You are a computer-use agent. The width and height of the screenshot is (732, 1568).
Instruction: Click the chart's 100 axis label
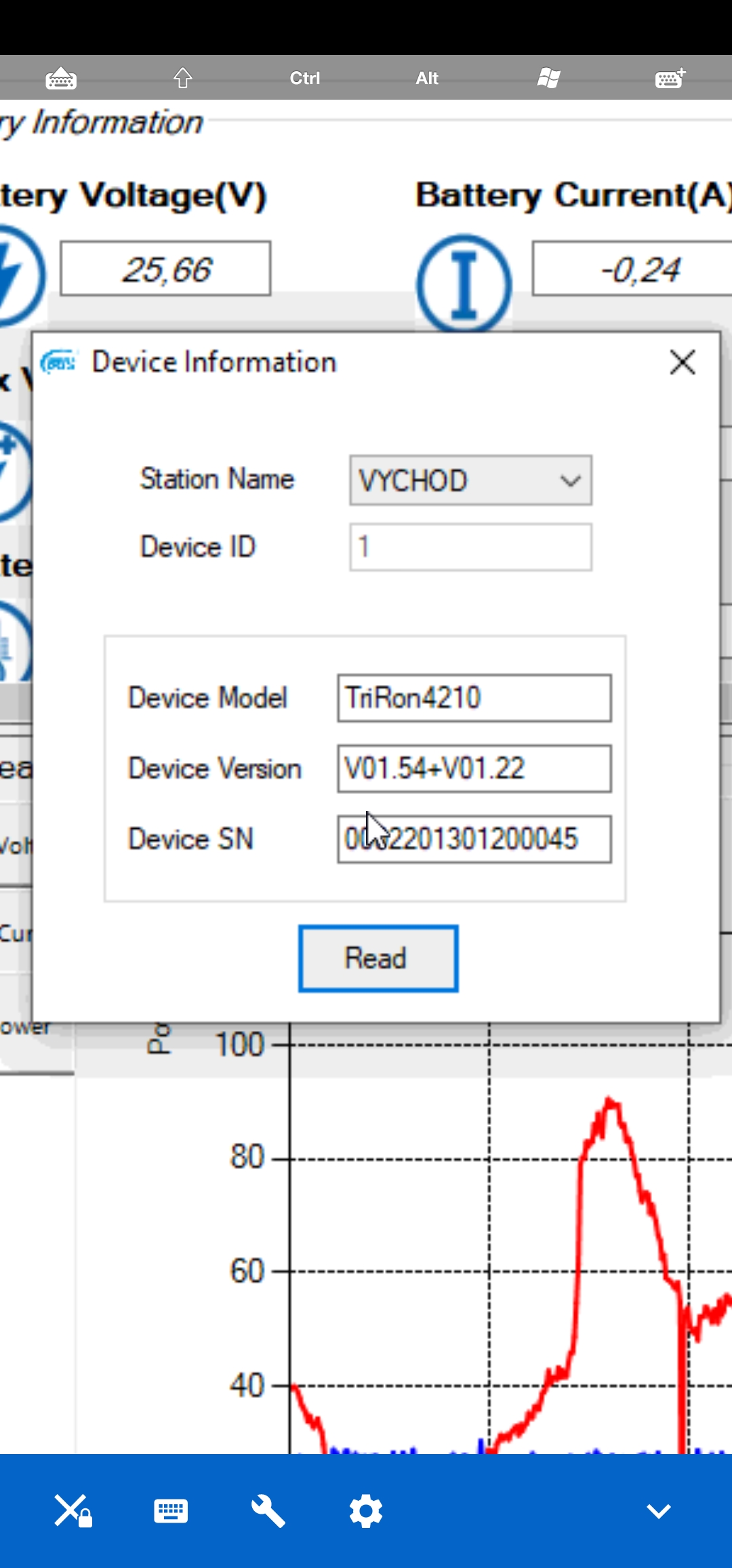pyautogui.click(x=239, y=1044)
